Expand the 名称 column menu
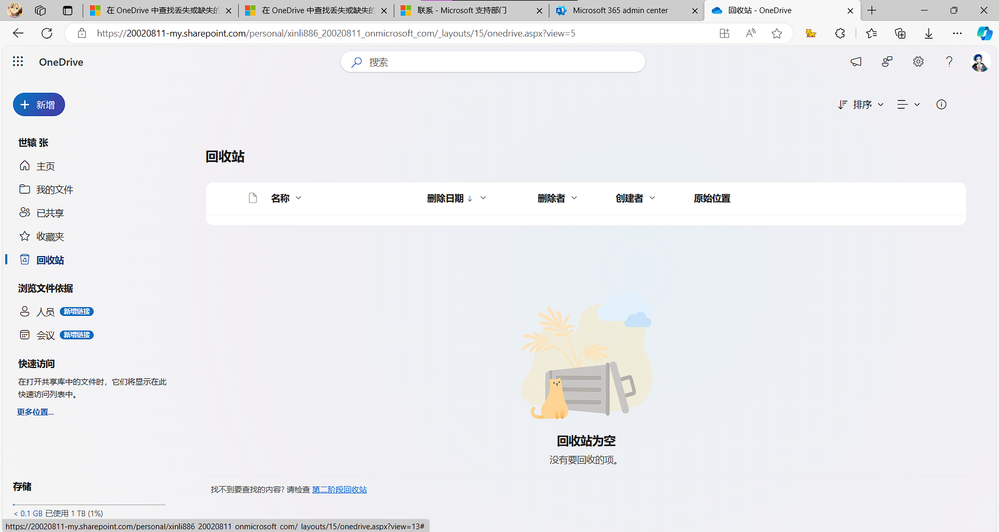The height and width of the screenshot is (532, 999). pos(298,198)
